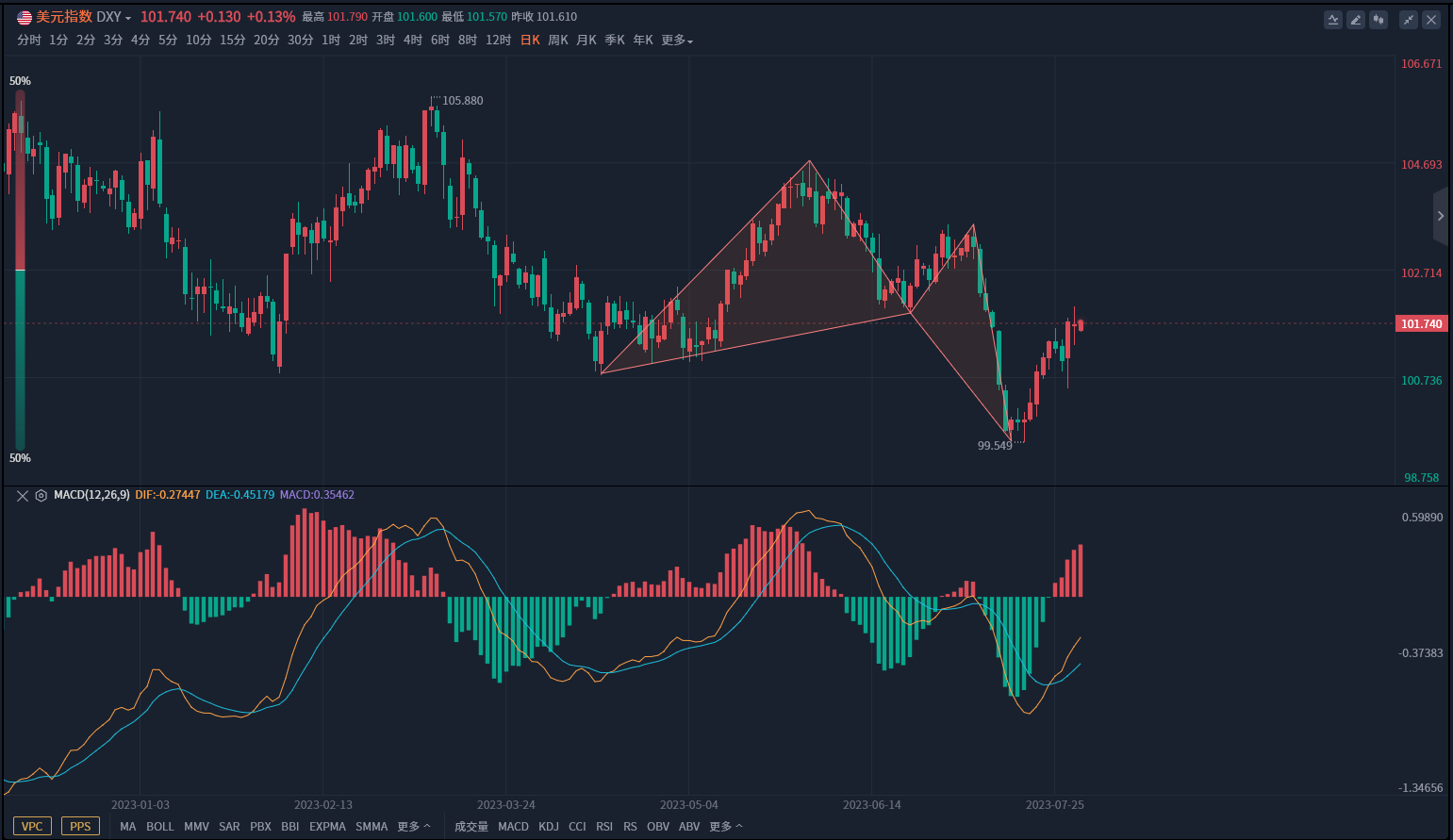1453x840 pixels.
Task: Click the 50% buy-sell ratio bar
Action: (20, 270)
